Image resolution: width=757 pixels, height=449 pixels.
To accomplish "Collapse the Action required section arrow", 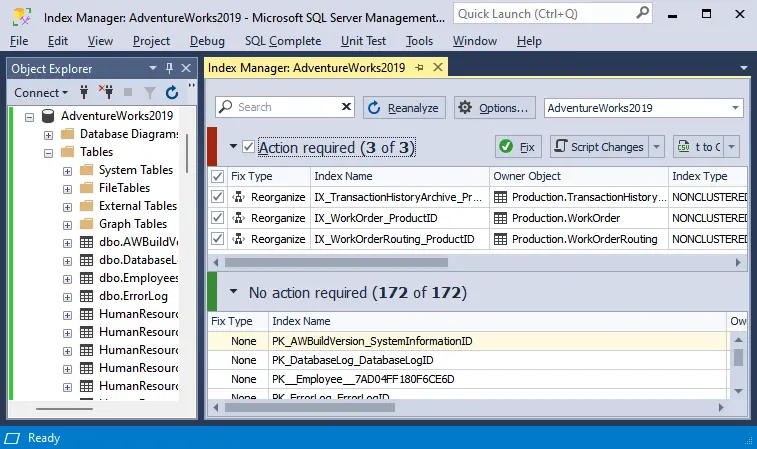I will pos(233,146).
